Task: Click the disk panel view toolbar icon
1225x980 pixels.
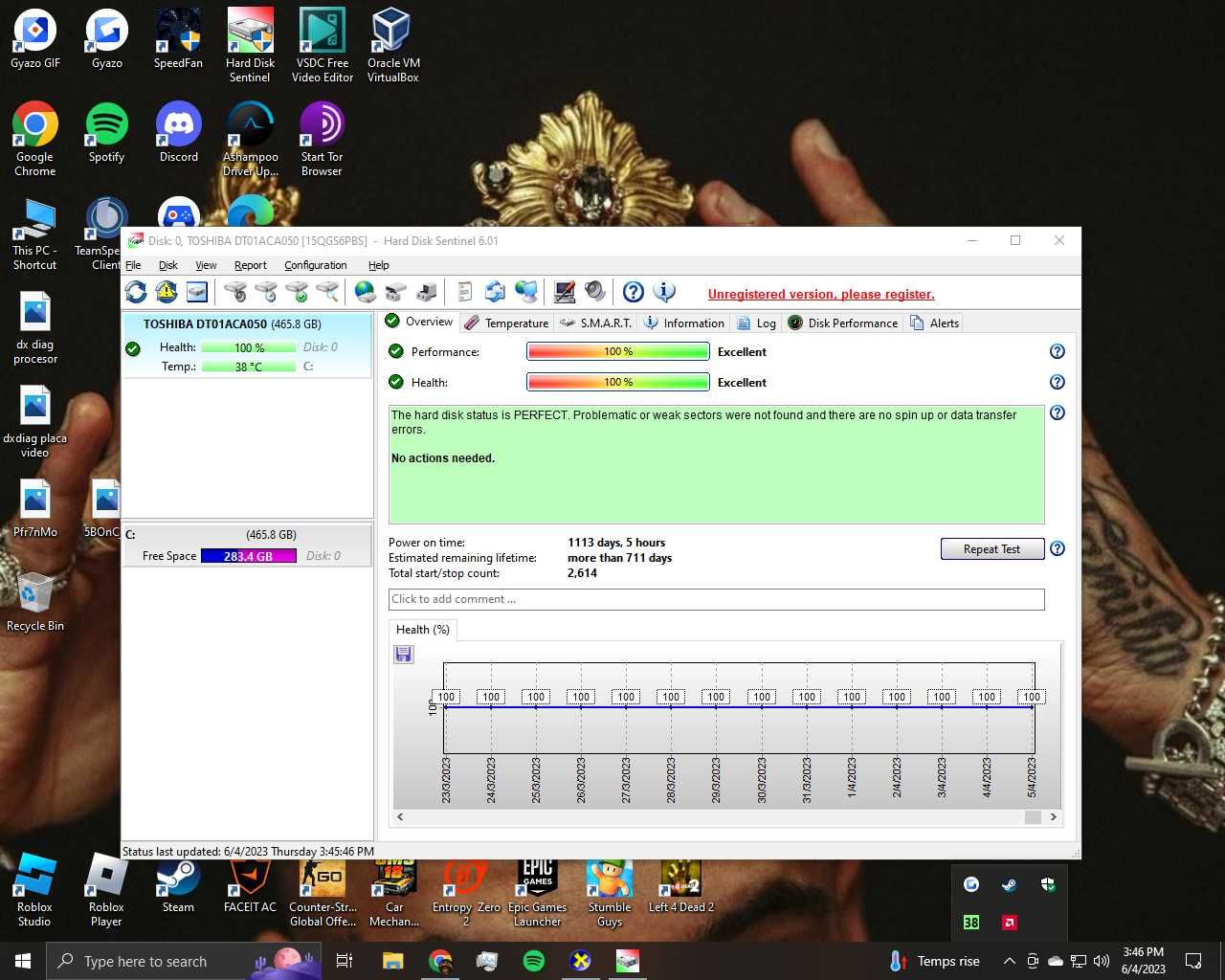Action: [x=197, y=292]
